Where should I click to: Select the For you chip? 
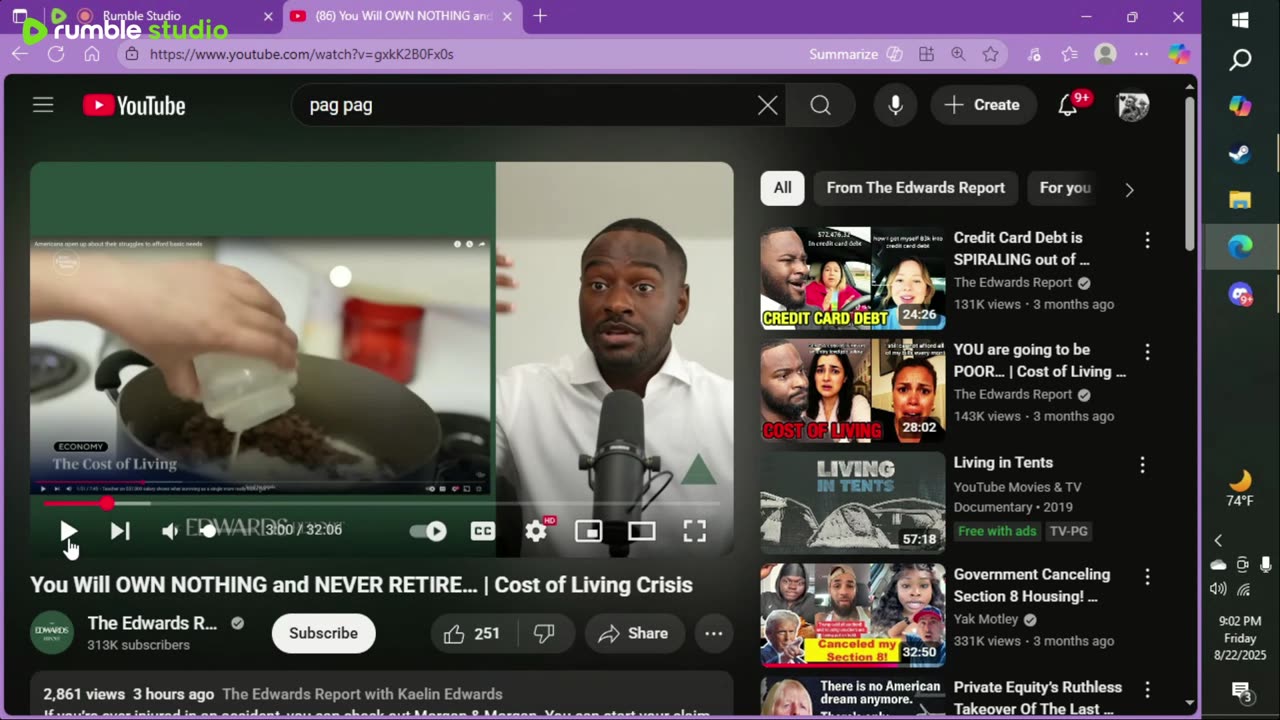[x=1065, y=188]
